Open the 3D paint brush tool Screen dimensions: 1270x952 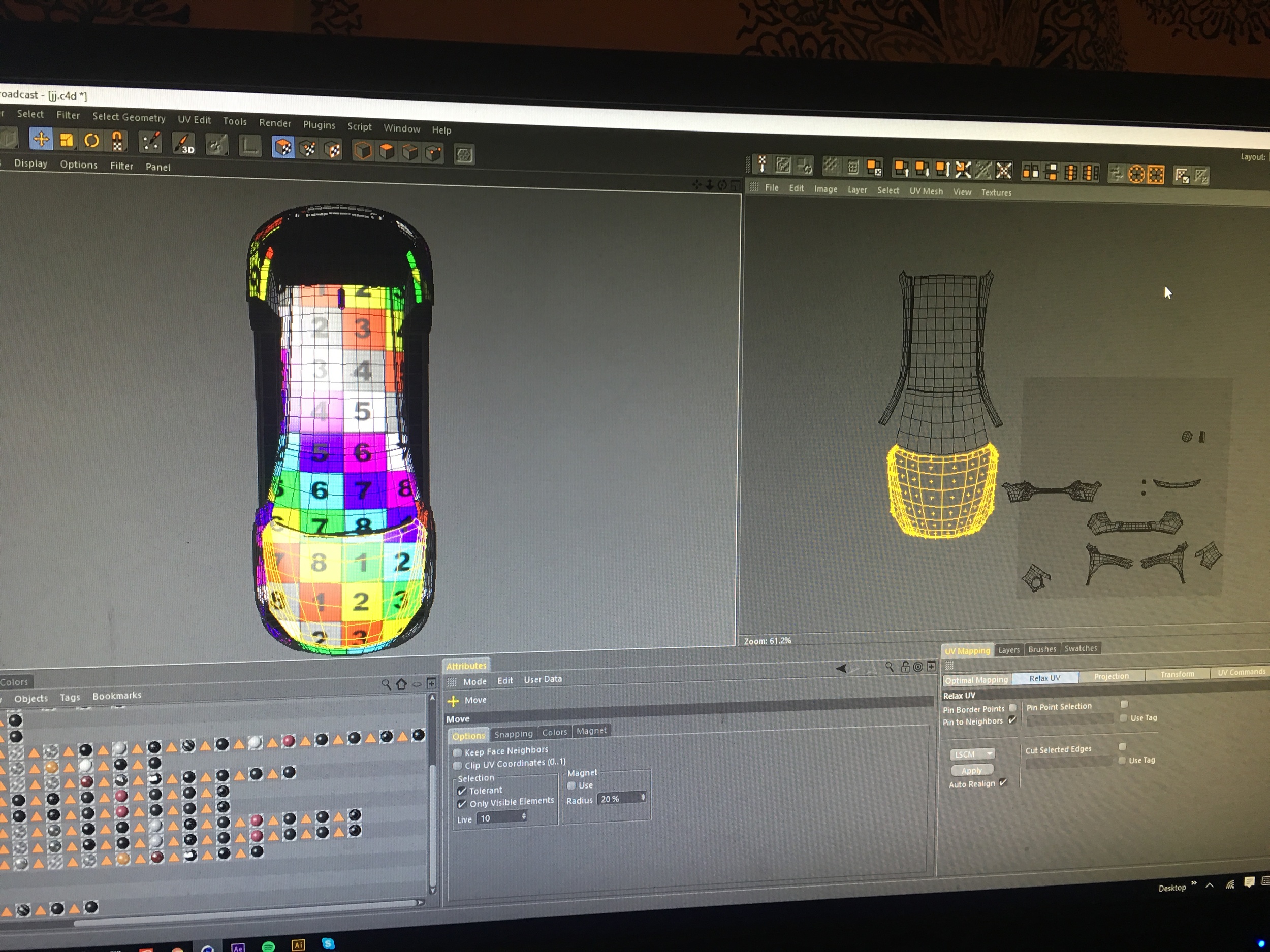click(x=184, y=144)
